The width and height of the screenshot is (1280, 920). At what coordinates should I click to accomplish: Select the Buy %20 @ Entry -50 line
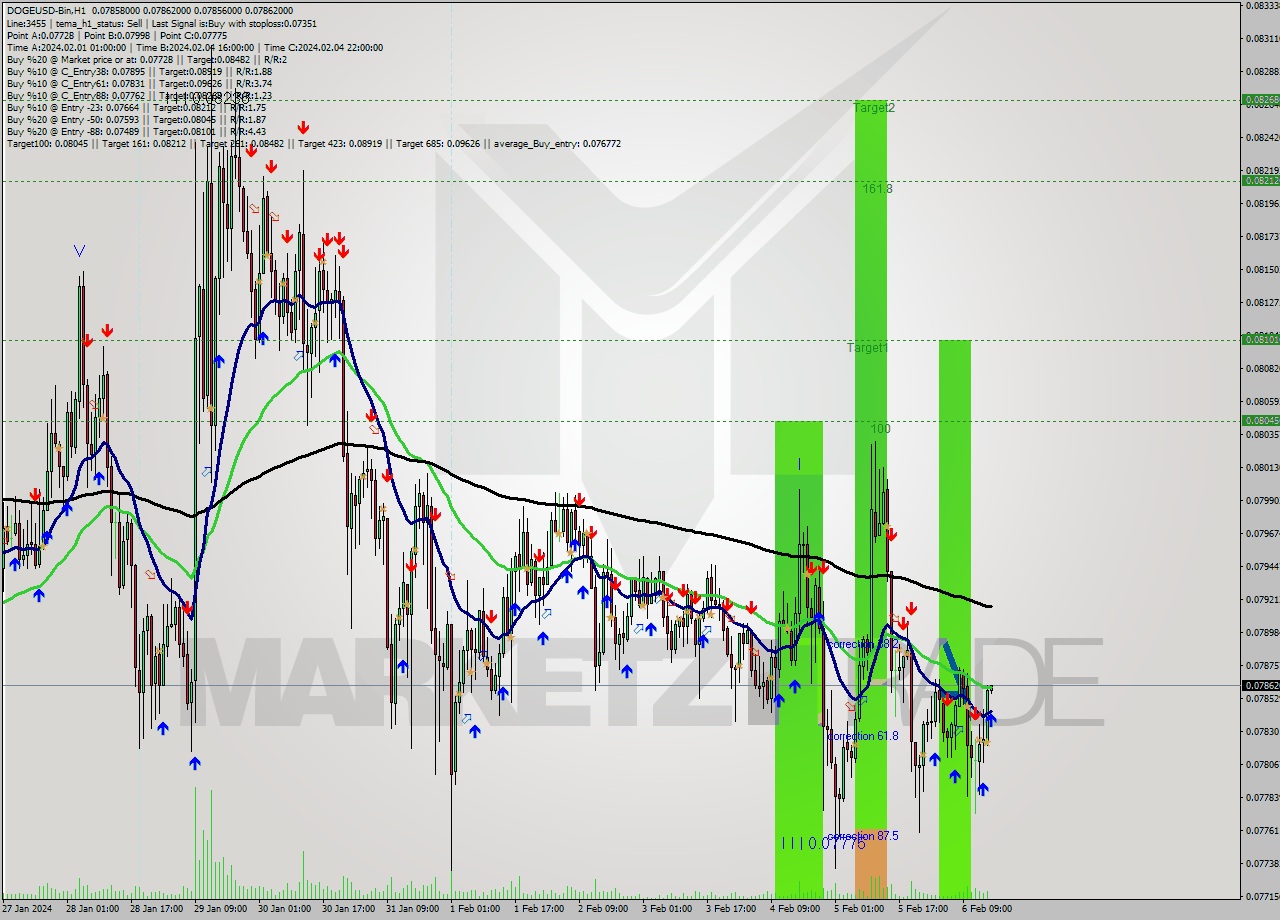click(x=136, y=119)
